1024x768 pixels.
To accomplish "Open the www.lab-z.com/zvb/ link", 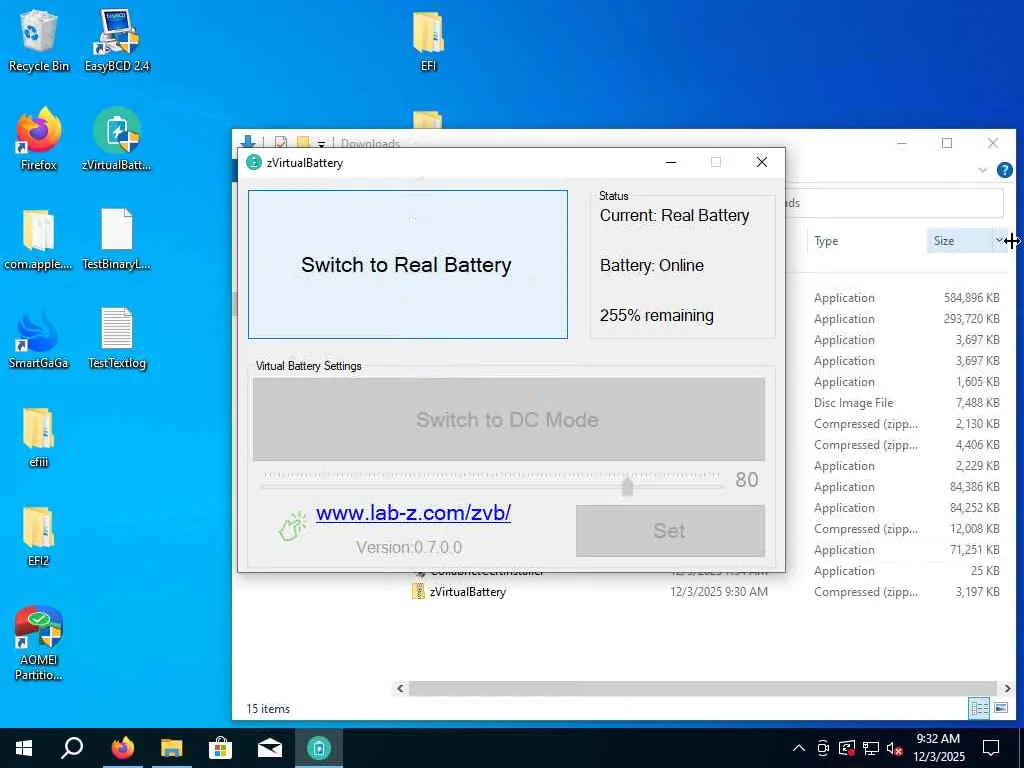I will 413,513.
